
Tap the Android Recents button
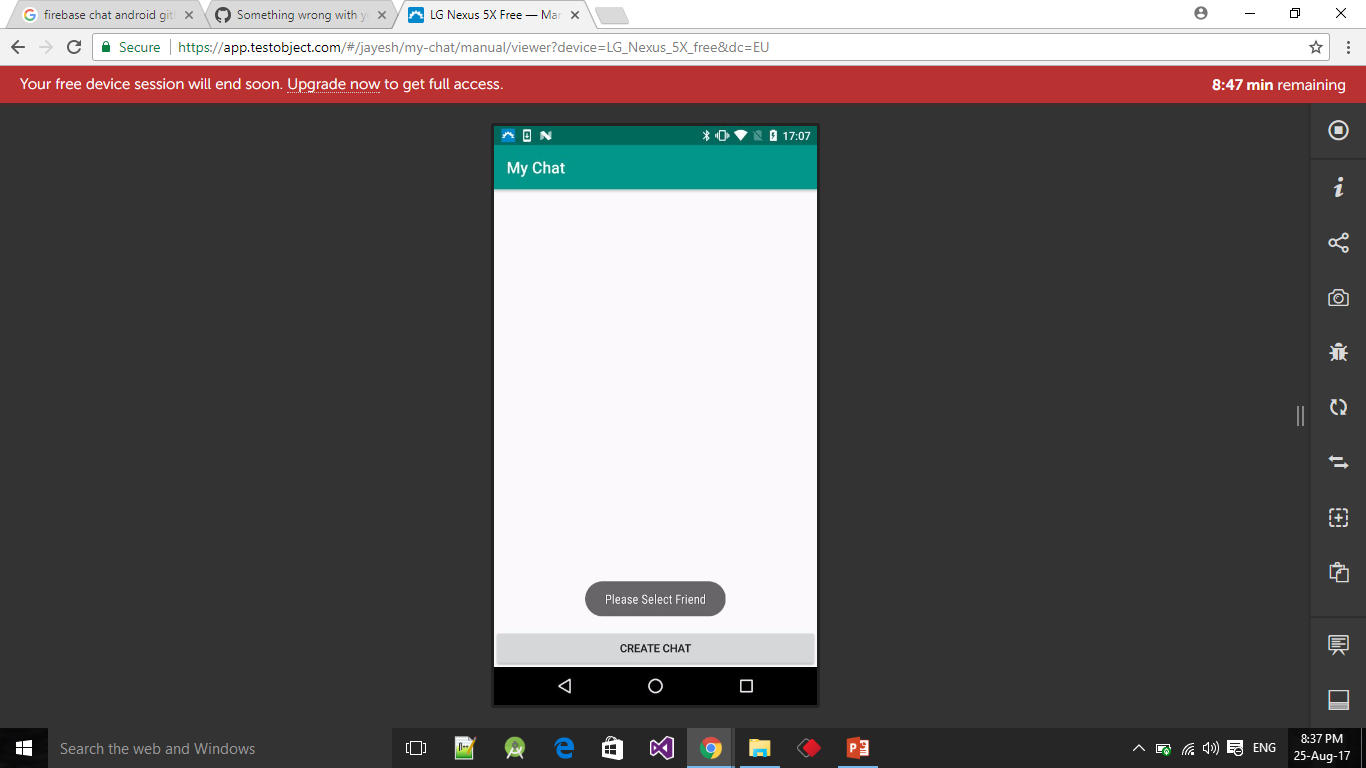click(x=746, y=686)
